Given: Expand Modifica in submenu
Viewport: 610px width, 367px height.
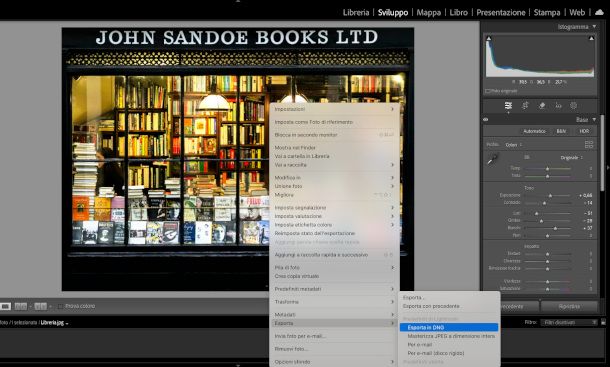Looking at the screenshot, I should coord(334,178).
